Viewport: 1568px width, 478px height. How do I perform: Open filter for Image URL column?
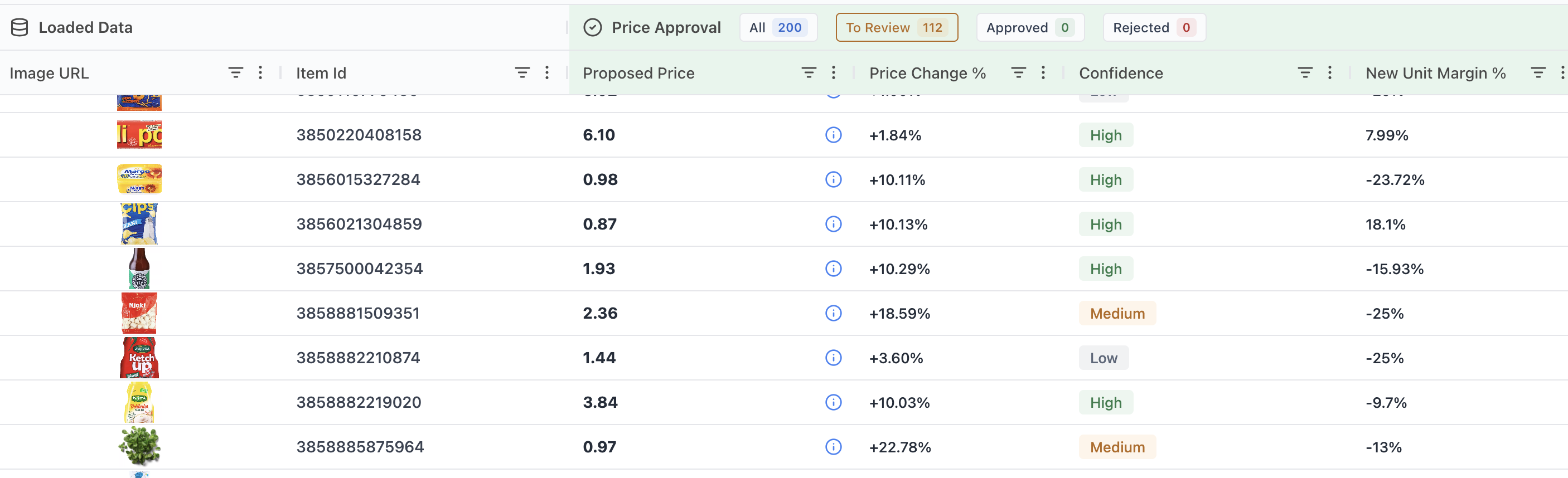point(235,73)
